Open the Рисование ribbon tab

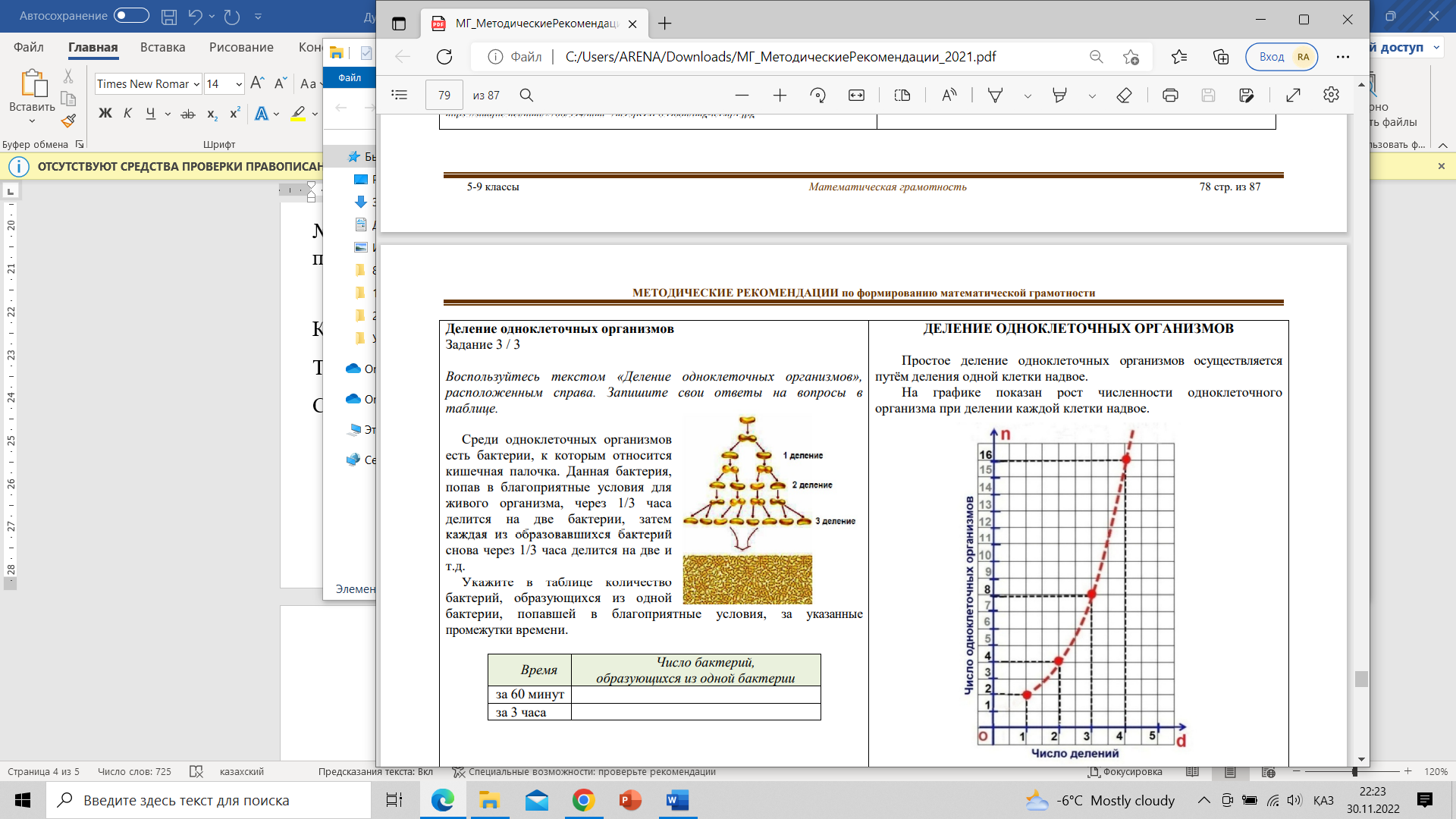(x=241, y=47)
